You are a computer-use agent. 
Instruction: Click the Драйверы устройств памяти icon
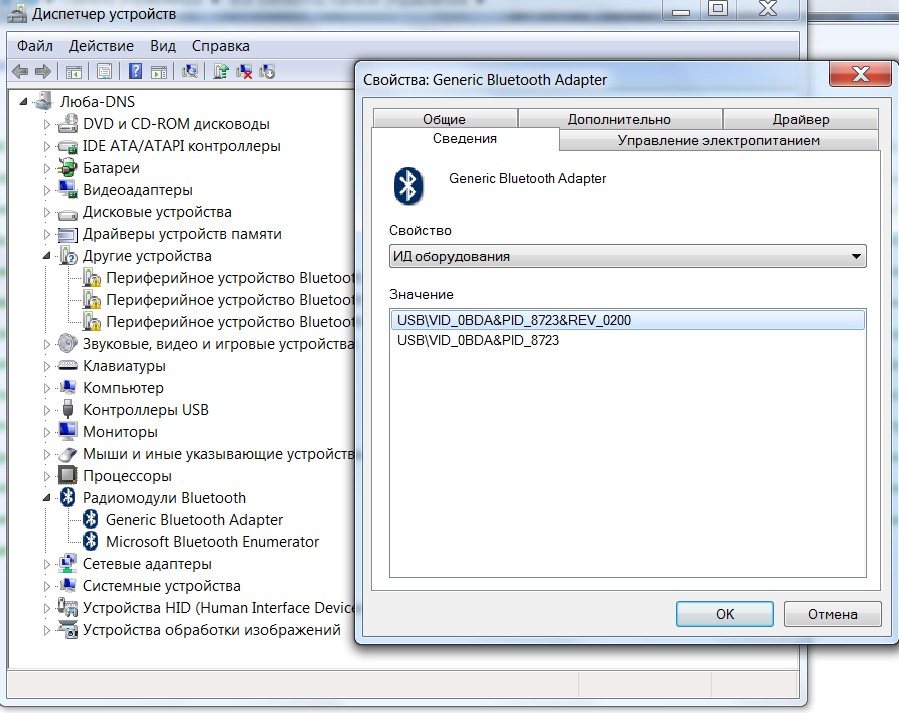(x=68, y=234)
